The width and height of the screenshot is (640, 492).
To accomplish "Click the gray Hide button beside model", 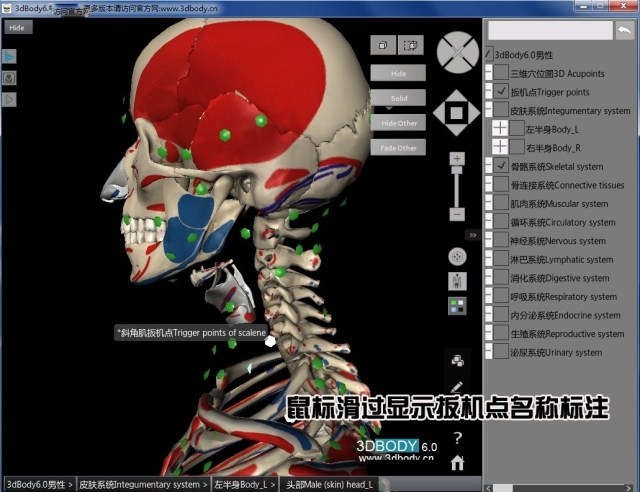I will pos(398,73).
